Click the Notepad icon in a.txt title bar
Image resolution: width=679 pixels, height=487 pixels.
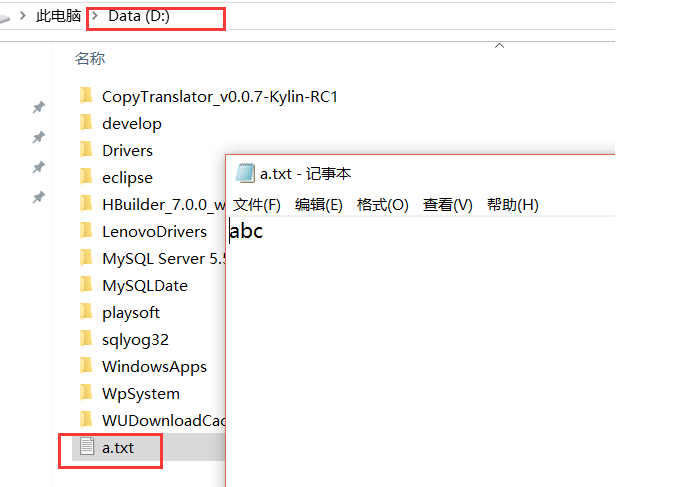click(245, 174)
